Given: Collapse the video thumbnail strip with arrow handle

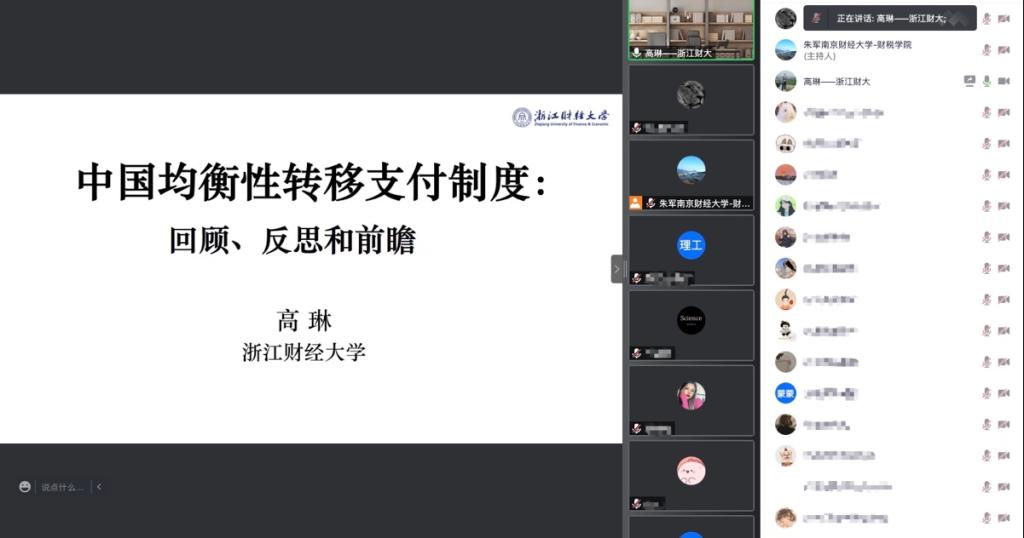Looking at the screenshot, I should (617, 269).
